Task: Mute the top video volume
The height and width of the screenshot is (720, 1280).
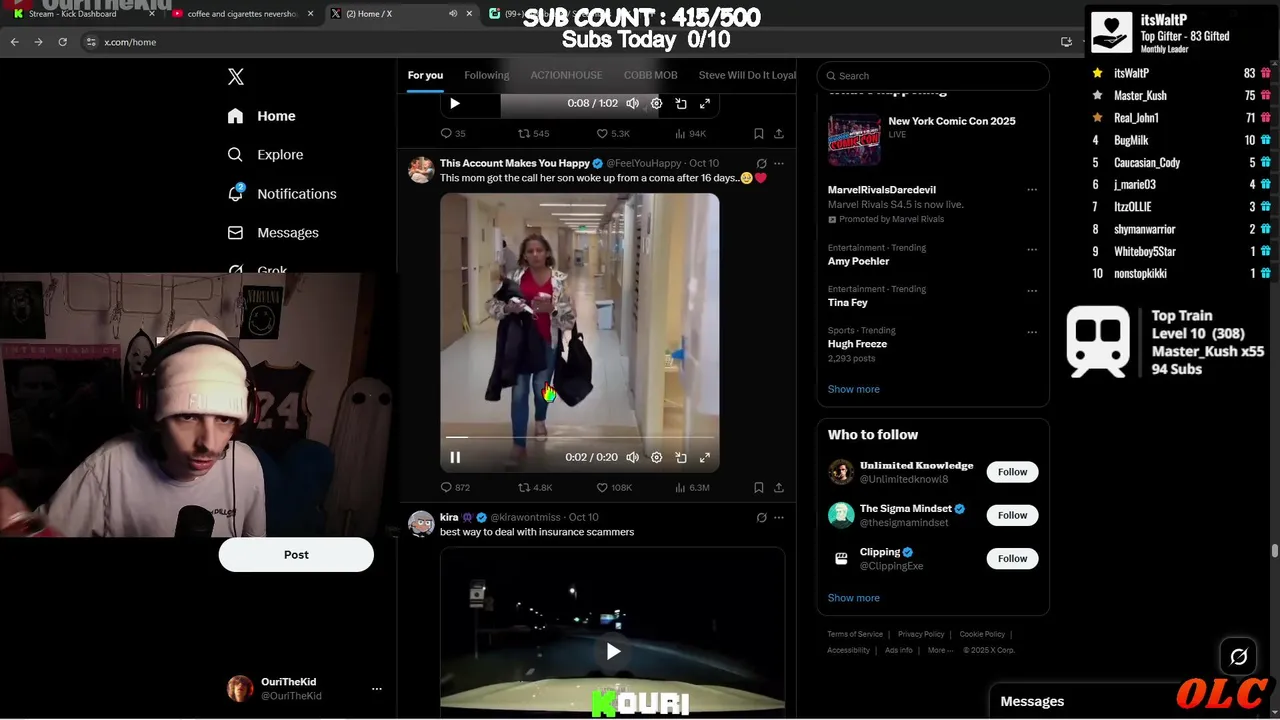Action: [632, 103]
